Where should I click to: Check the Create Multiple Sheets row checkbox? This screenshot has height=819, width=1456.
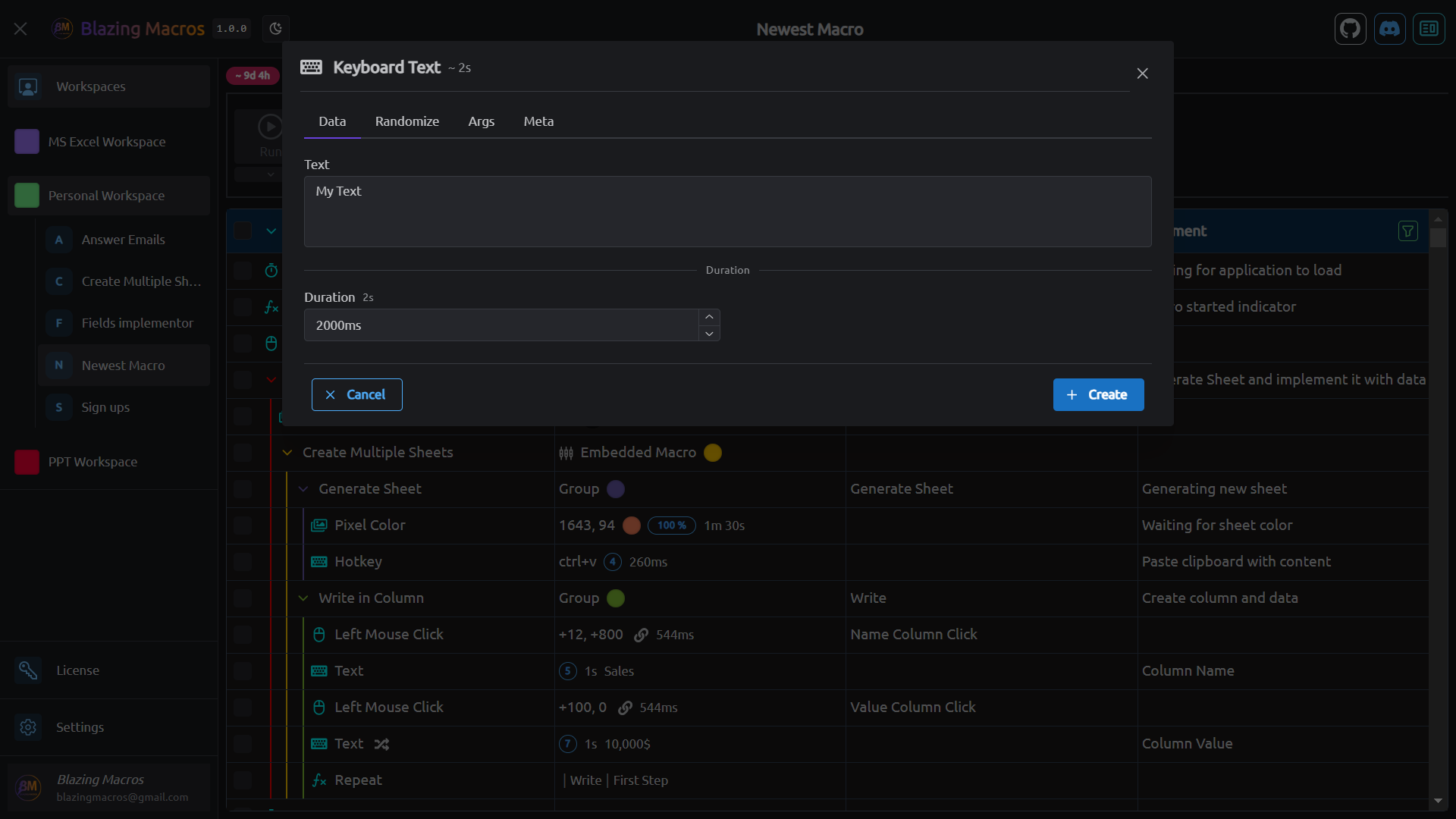pyautogui.click(x=243, y=453)
